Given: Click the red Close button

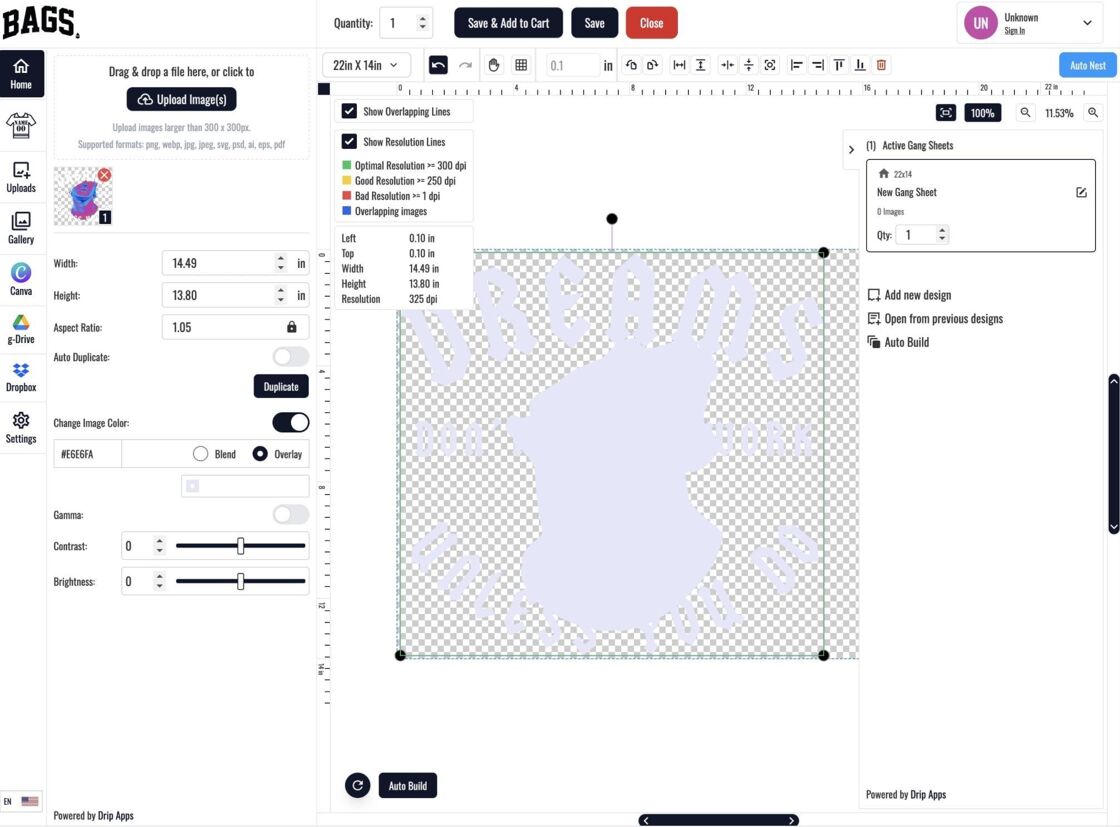Looking at the screenshot, I should pyautogui.click(x=651, y=23).
